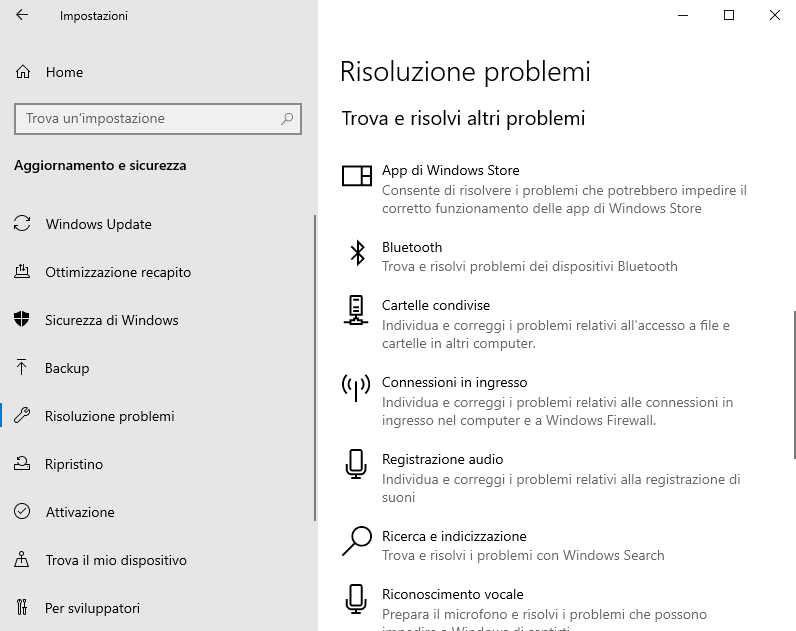Click the App di Windows Store icon
This screenshot has height=631, width=796.
(x=356, y=176)
